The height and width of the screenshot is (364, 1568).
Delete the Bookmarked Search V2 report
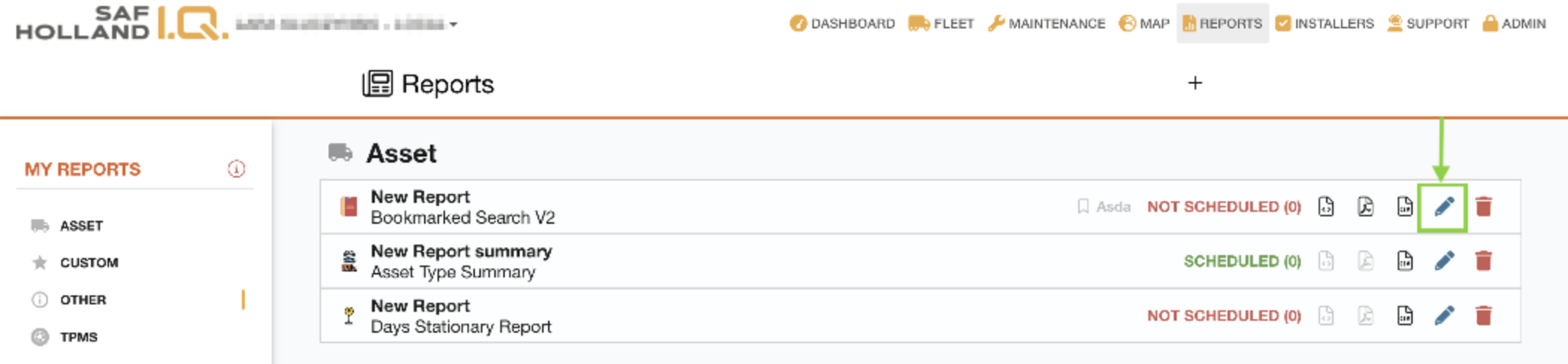click(1484, 207)
